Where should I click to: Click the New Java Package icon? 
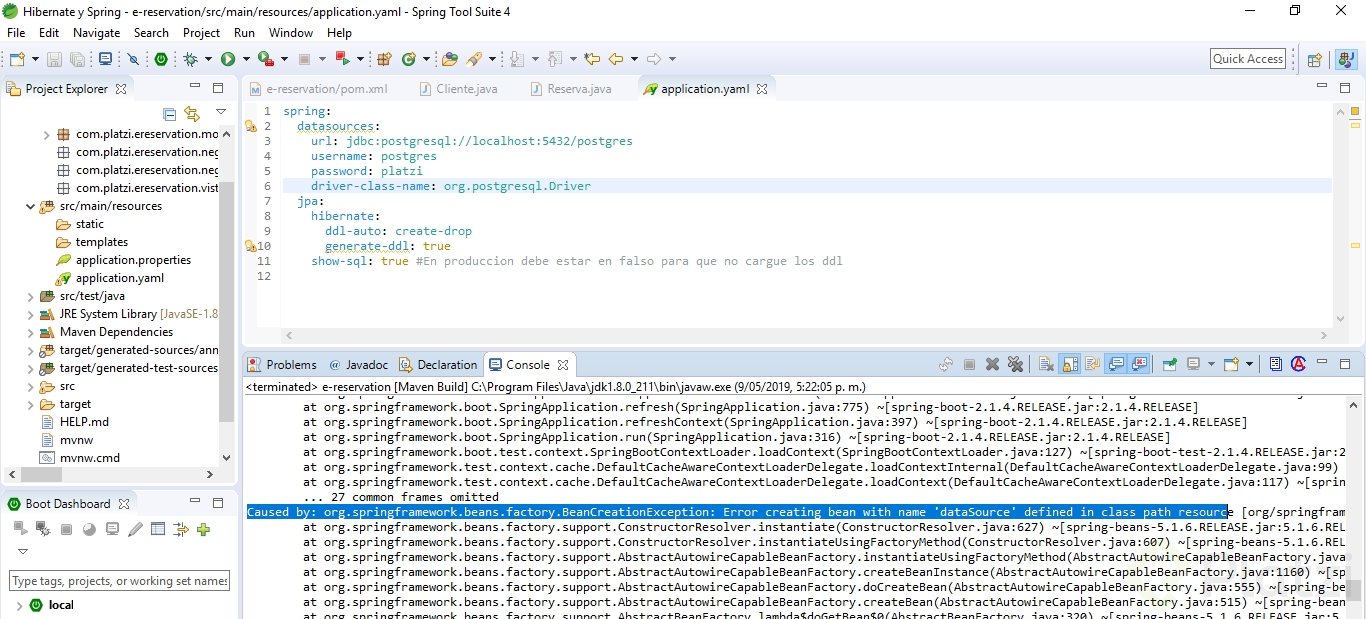pos(384,59)
